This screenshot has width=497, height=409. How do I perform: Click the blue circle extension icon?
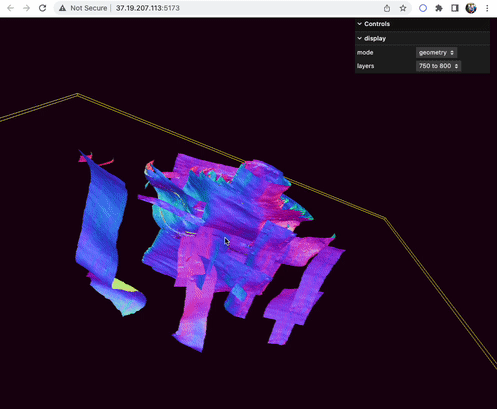pyautogui.click(x=423, y=8)
